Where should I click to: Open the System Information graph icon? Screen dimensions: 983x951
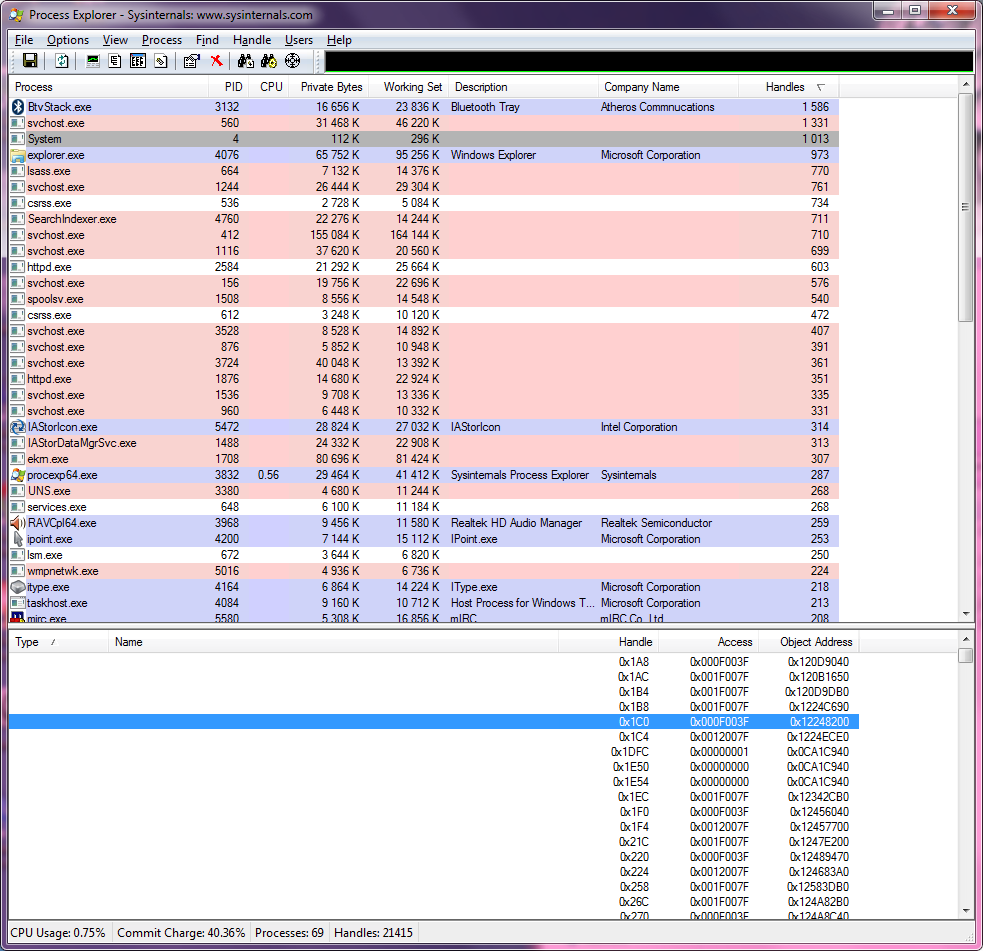(x=93, y=61)
